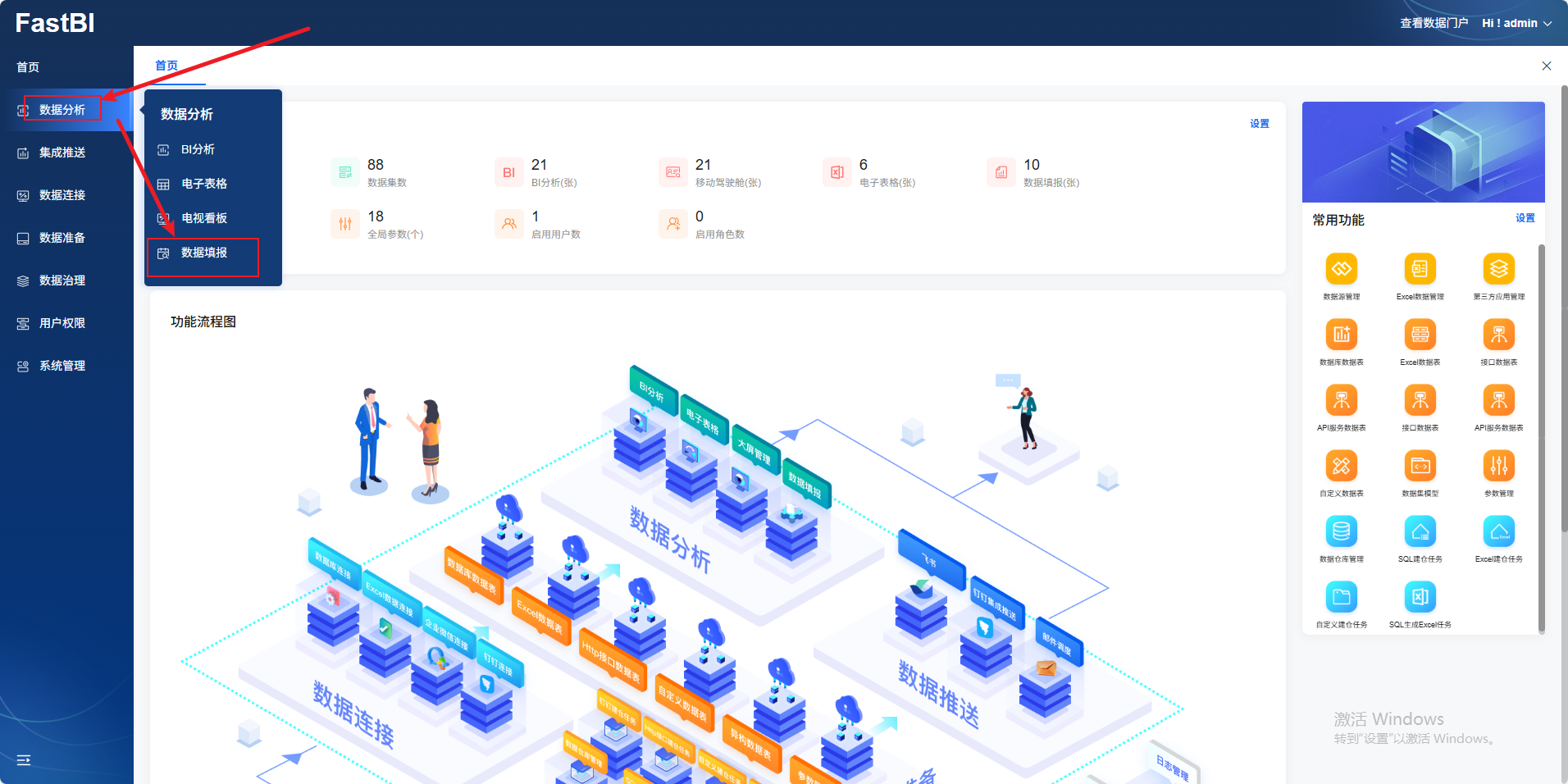Open the Excel数据管理 shortcut icon

click(1420, 270)
